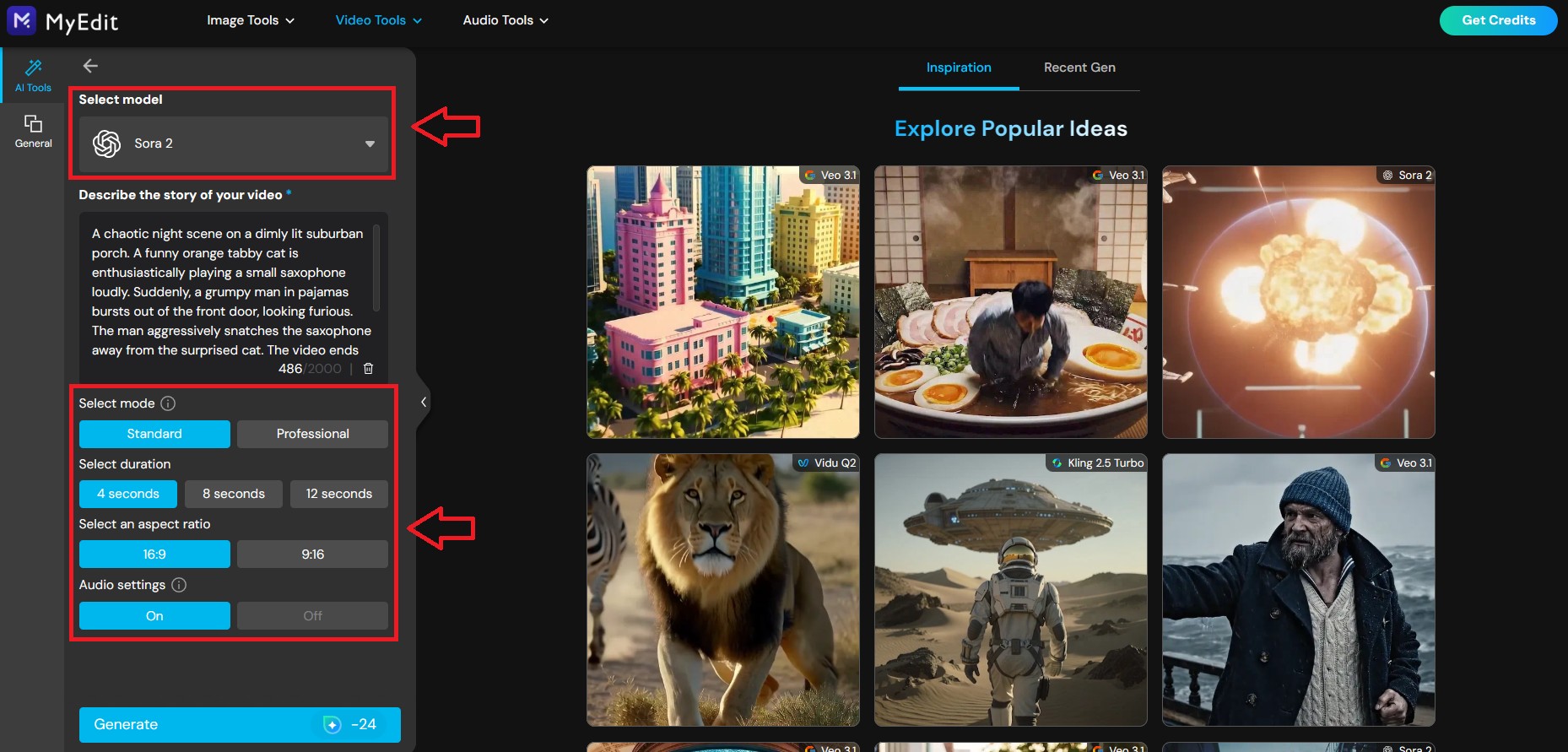
Task: Set duration to 4 seconds
Action: [128, 494]
